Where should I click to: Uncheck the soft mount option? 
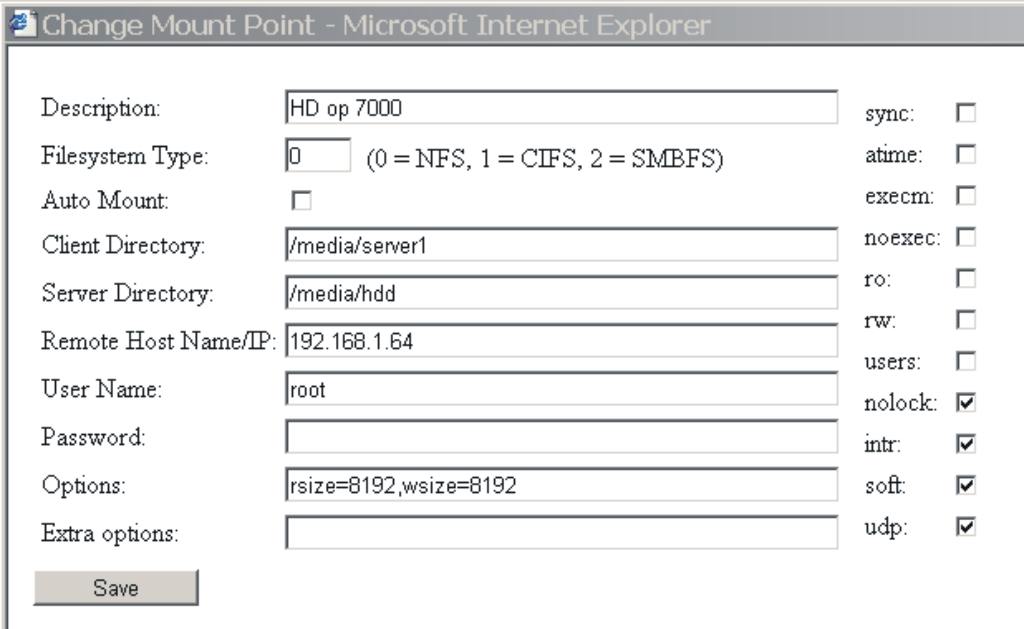click(966, 485)
